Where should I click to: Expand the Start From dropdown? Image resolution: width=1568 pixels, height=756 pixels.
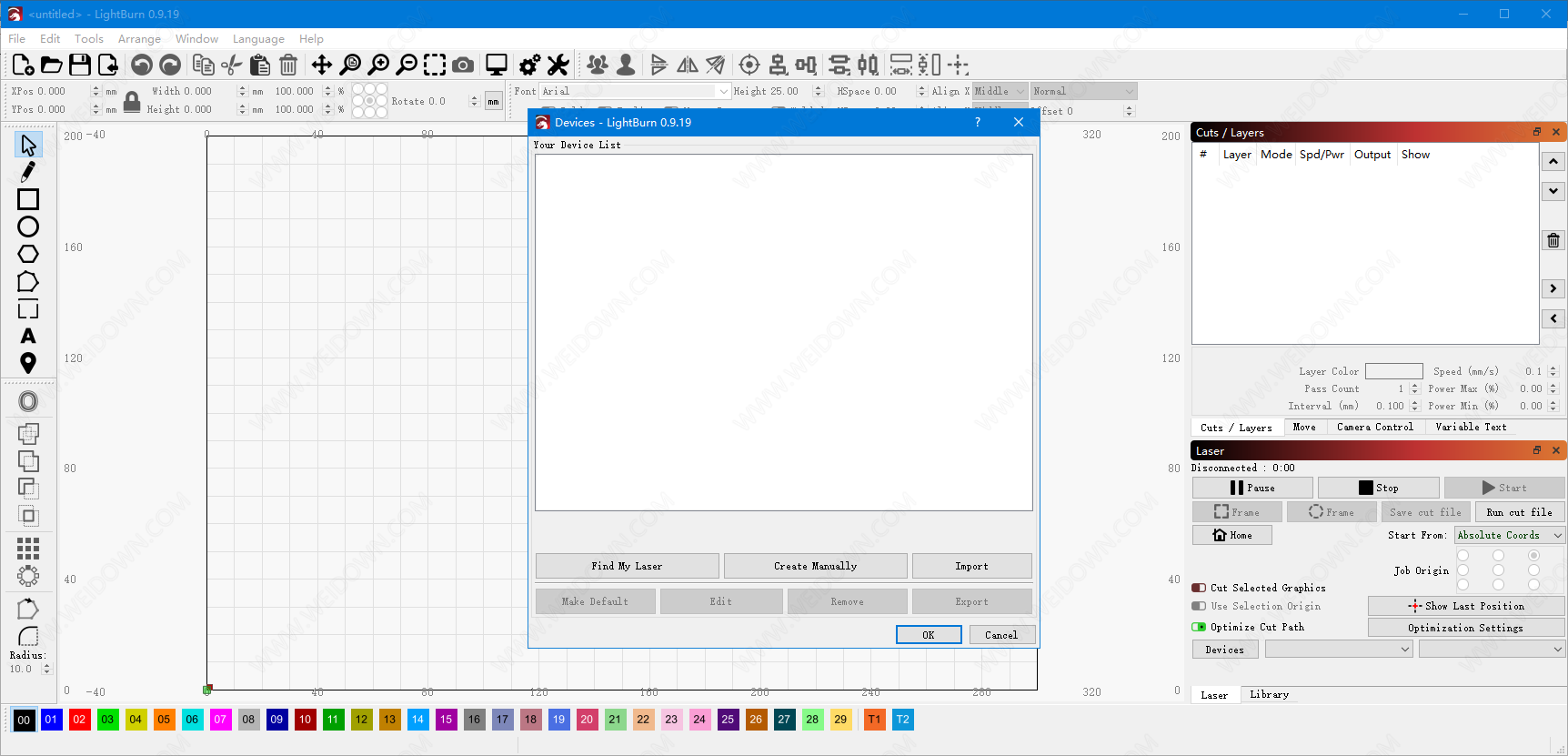pyautogui.click(x=1509, y=535)
